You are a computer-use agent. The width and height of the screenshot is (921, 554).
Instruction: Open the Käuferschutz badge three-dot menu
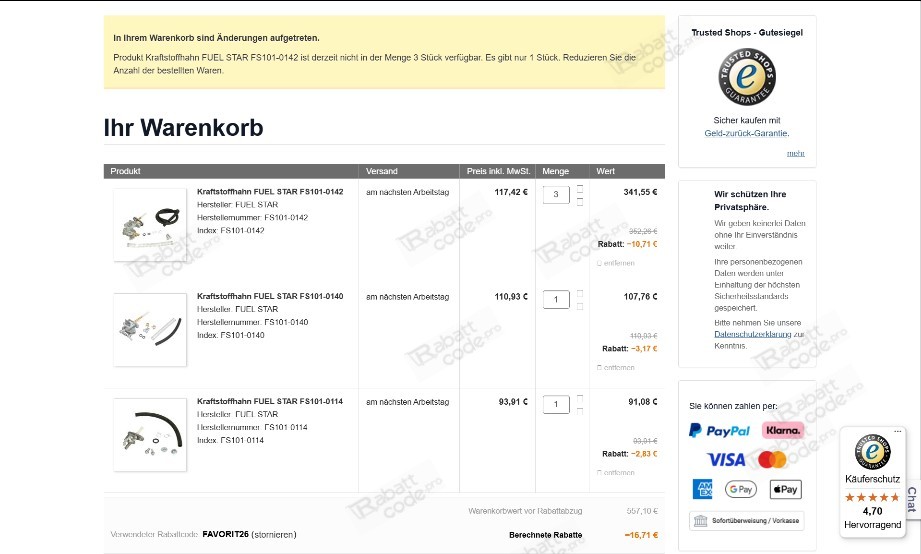tap(897, 432)
